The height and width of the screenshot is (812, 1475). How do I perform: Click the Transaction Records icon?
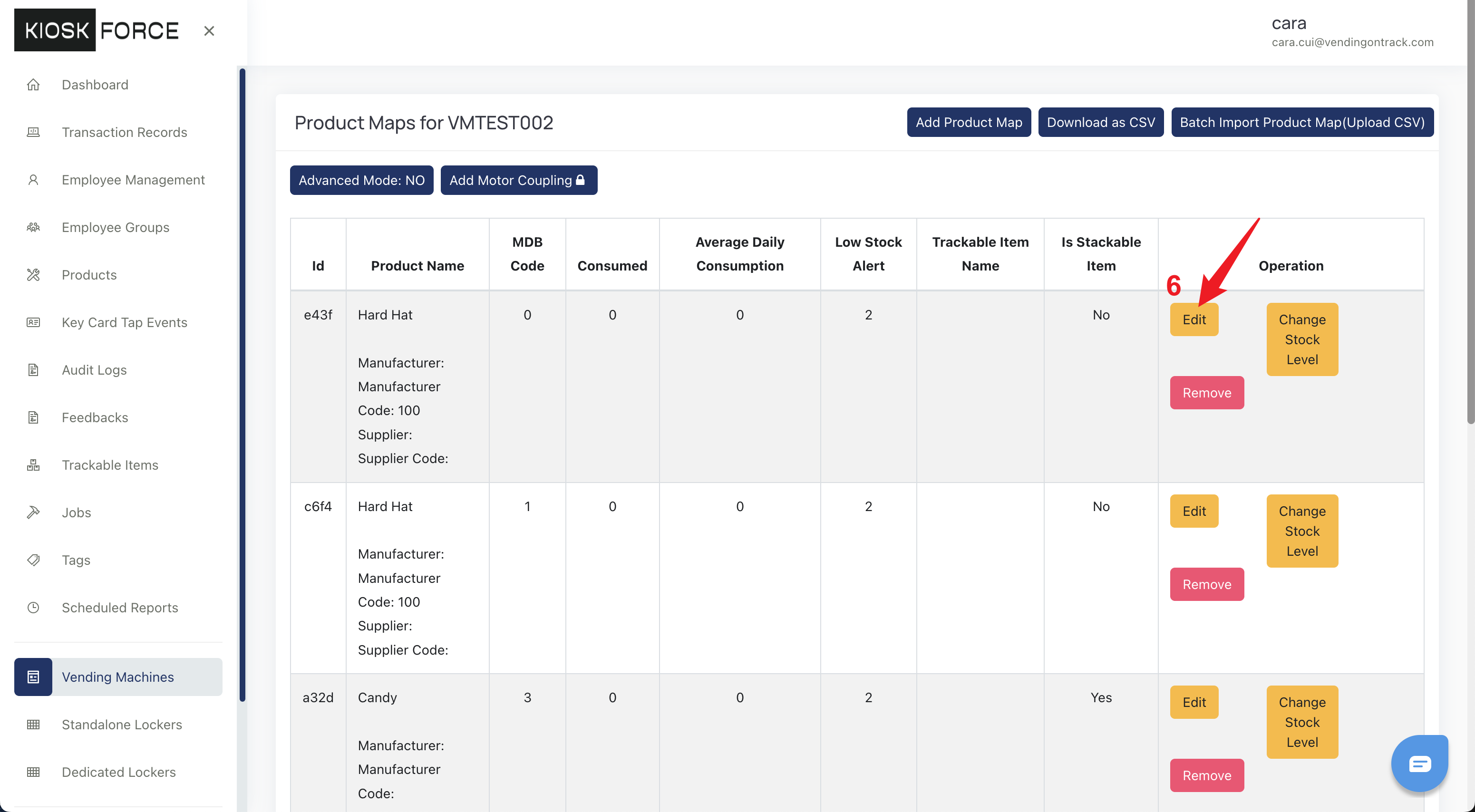tap(33, 132)
